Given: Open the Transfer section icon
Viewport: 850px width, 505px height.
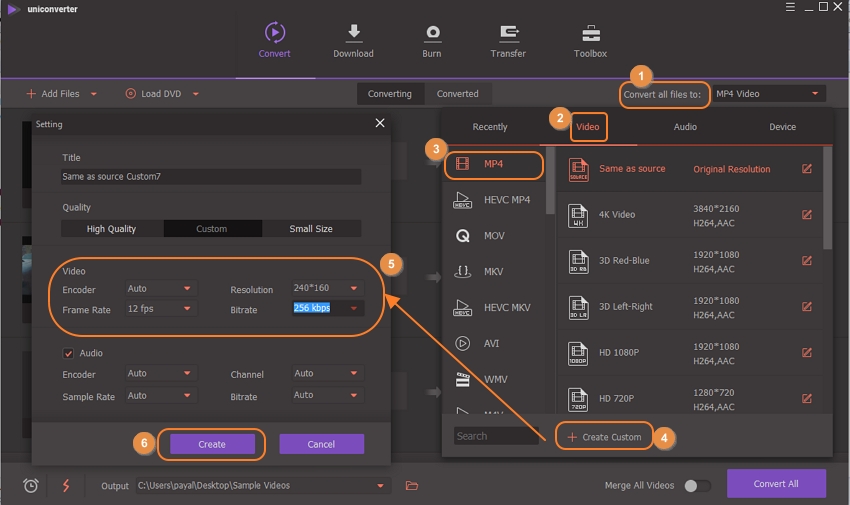Looking at the screenshot, I should click(x=508, y=34).
